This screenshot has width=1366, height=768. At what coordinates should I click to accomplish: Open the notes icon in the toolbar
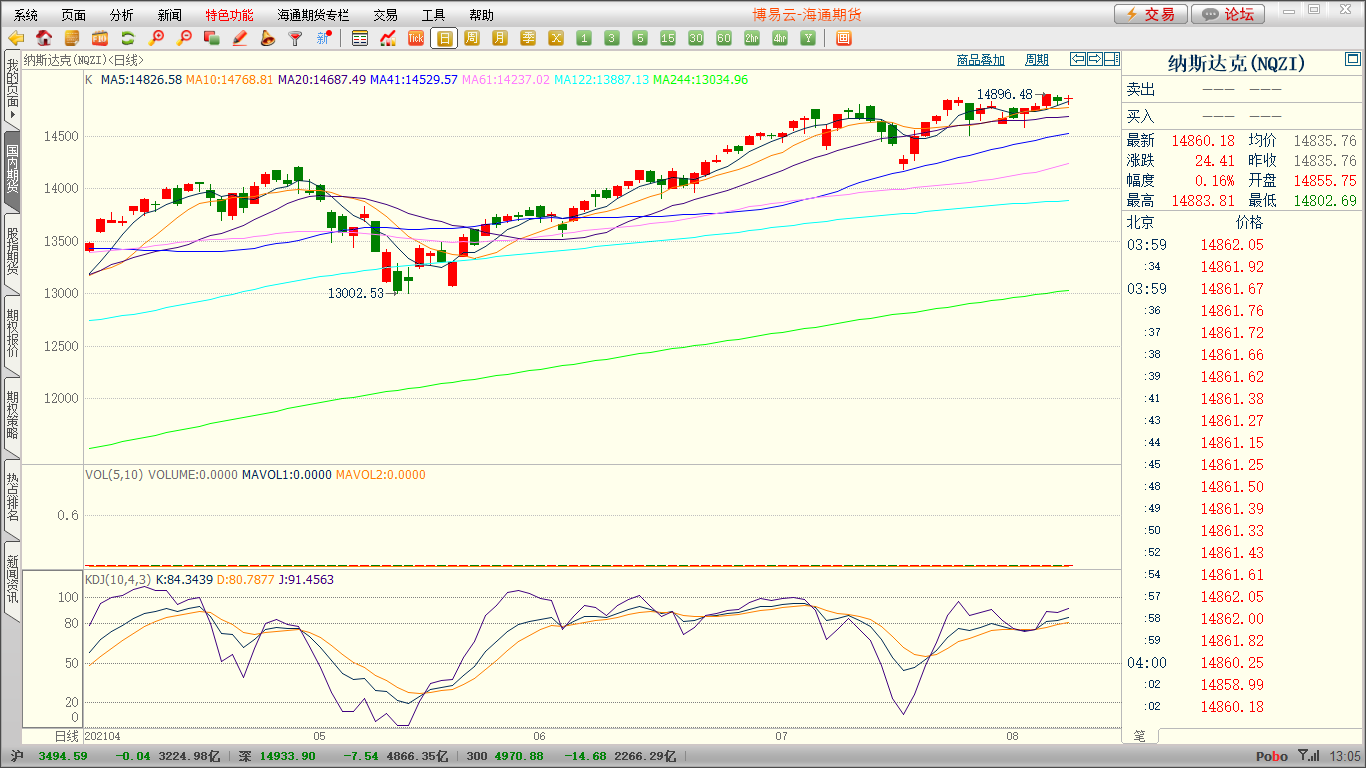coord(72,38)
